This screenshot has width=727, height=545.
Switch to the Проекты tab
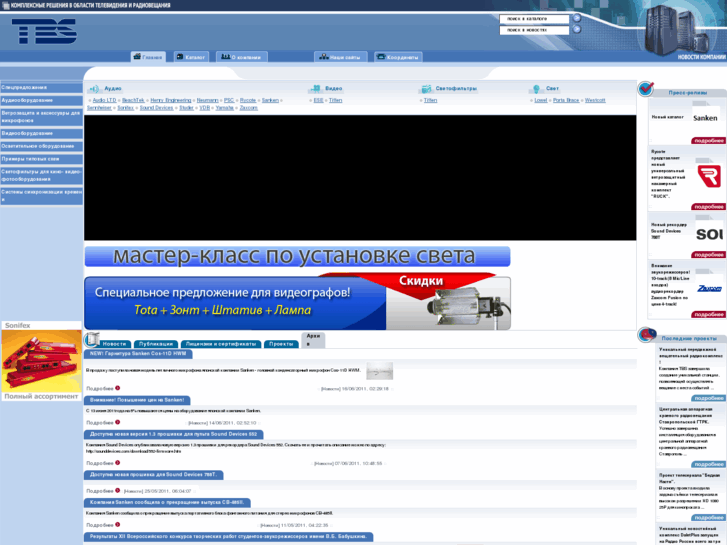281,344
